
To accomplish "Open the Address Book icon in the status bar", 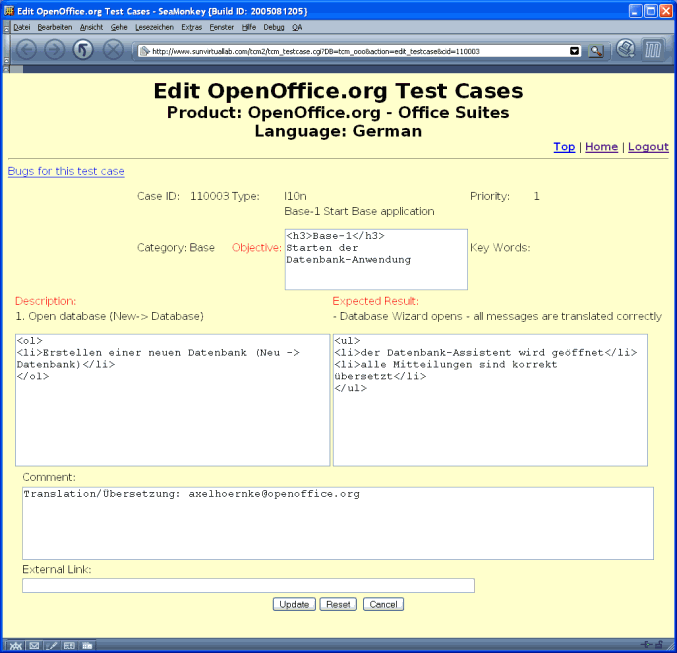I will (x=70, y=645).
